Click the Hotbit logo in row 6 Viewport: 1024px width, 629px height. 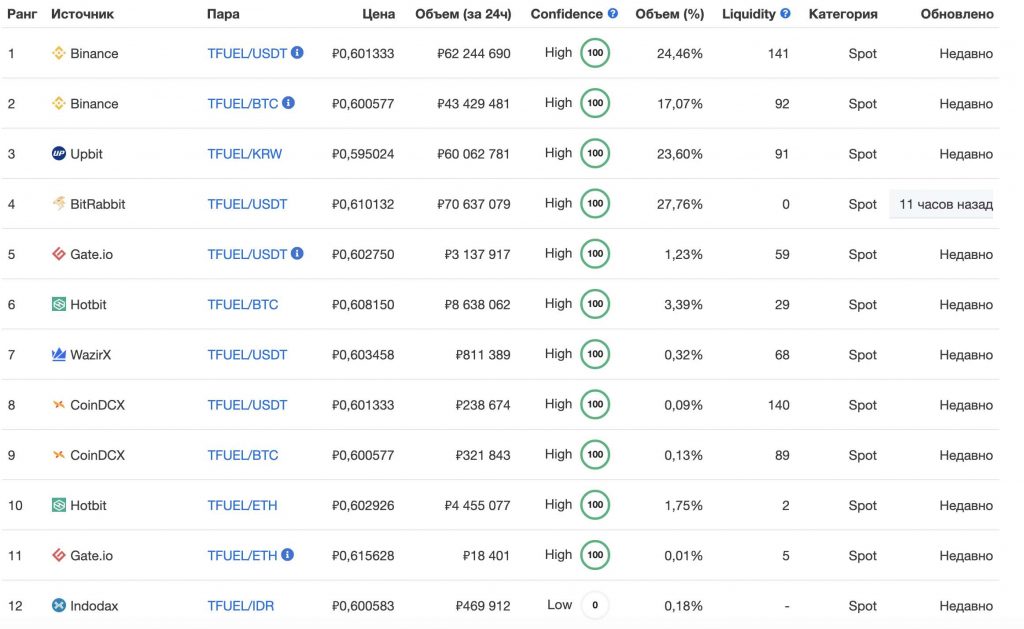(59, 305)
